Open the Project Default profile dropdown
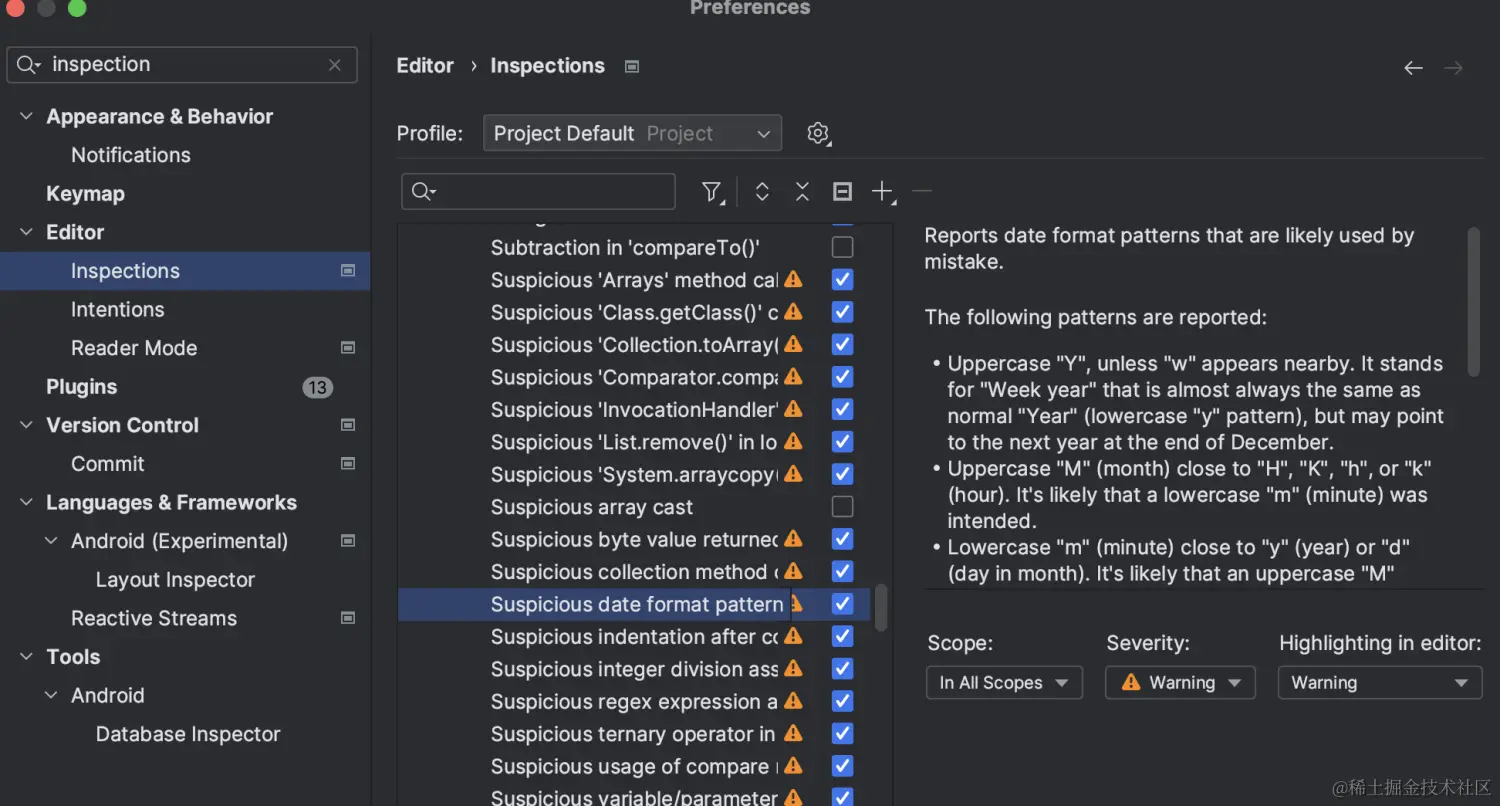The width and height of the screenshot is (1500, 806). [x=631, y=133]
